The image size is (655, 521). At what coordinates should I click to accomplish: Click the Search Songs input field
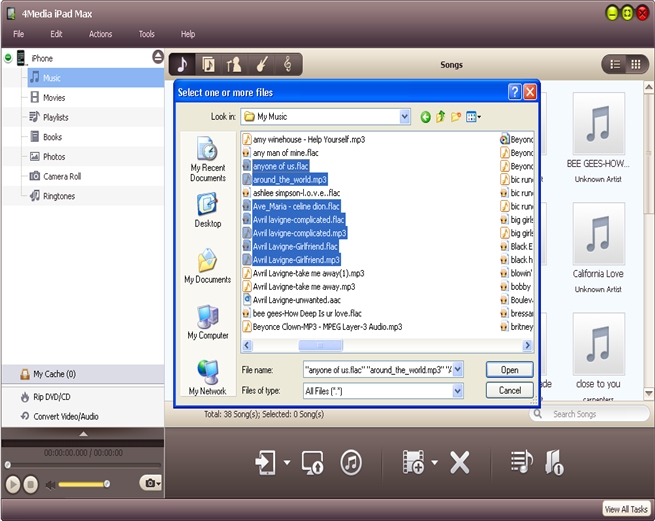[x=590, y=414]
